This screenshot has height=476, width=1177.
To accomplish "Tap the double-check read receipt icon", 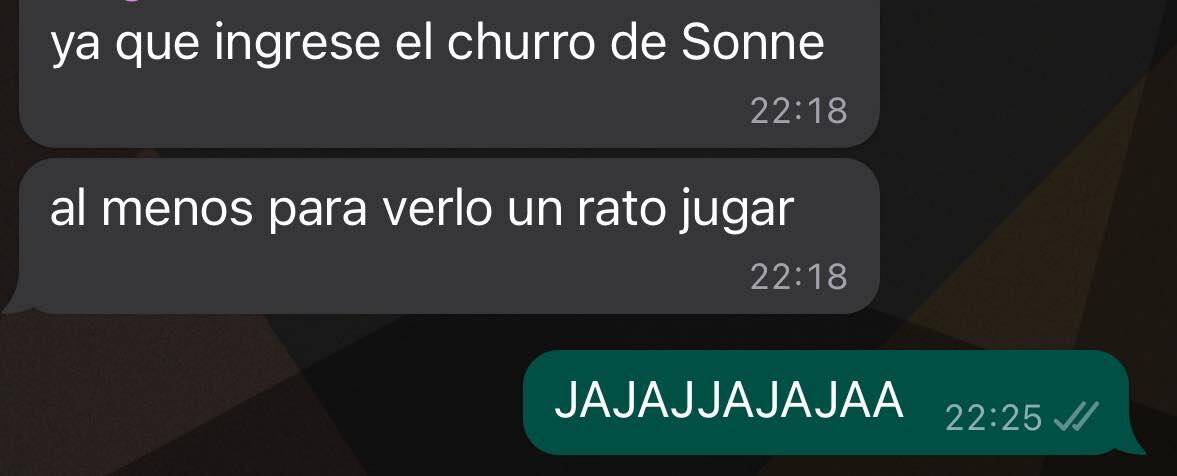I will click(x=1077, y=417).
